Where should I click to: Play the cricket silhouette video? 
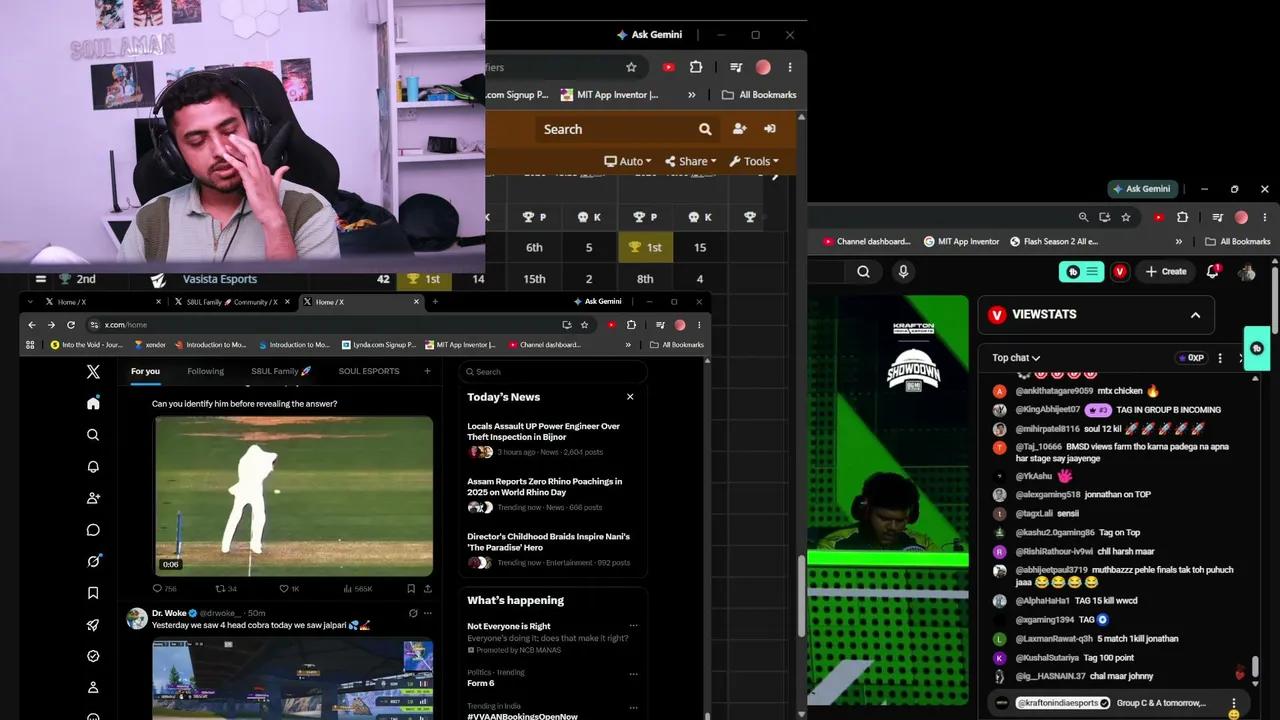pos(293,496)
